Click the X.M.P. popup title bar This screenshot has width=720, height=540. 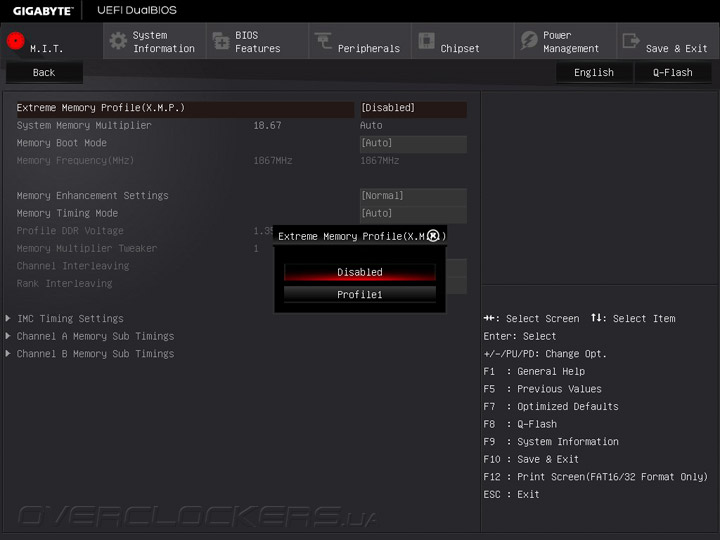360,236
